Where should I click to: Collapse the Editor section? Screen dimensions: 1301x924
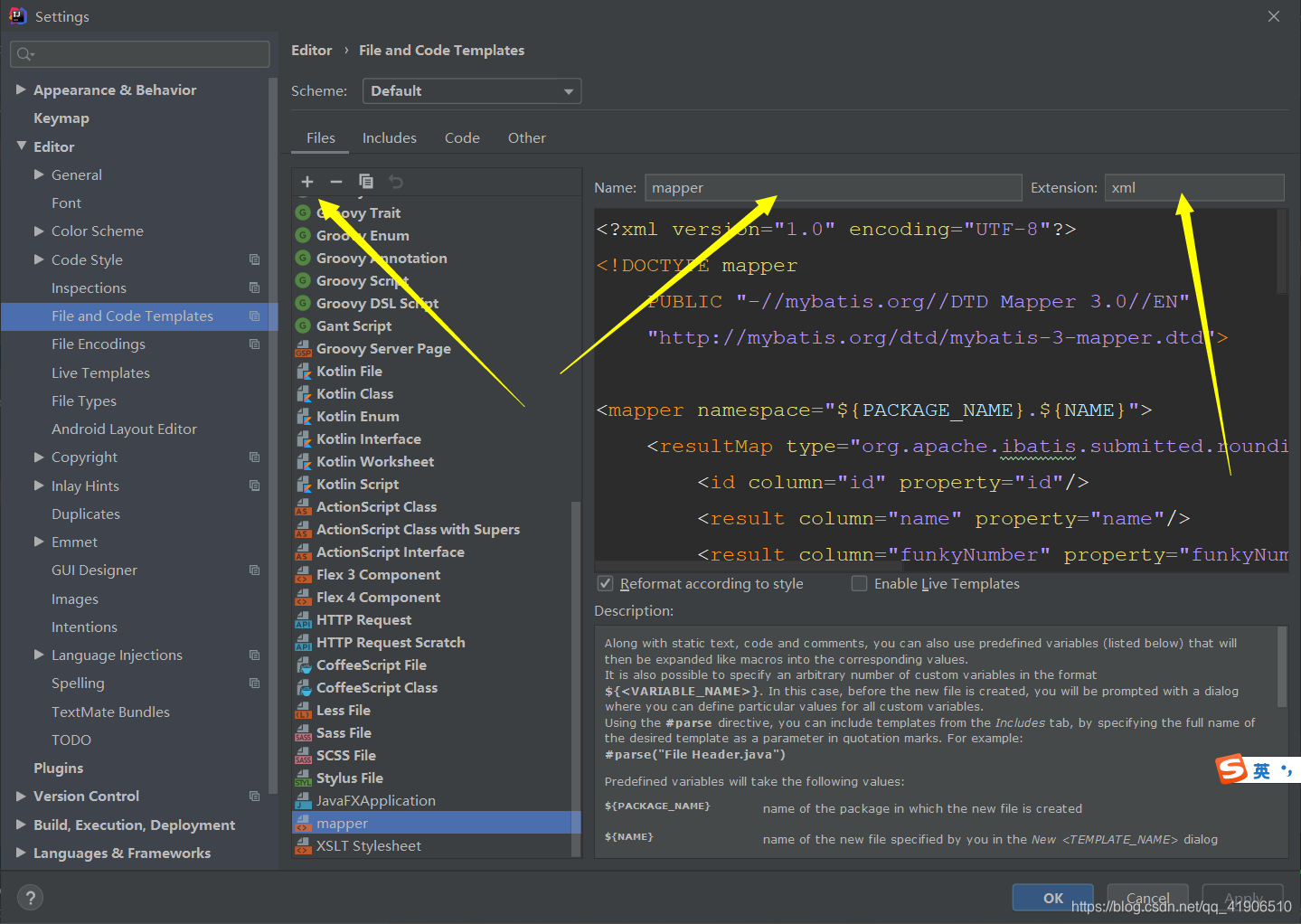[21, 146]
